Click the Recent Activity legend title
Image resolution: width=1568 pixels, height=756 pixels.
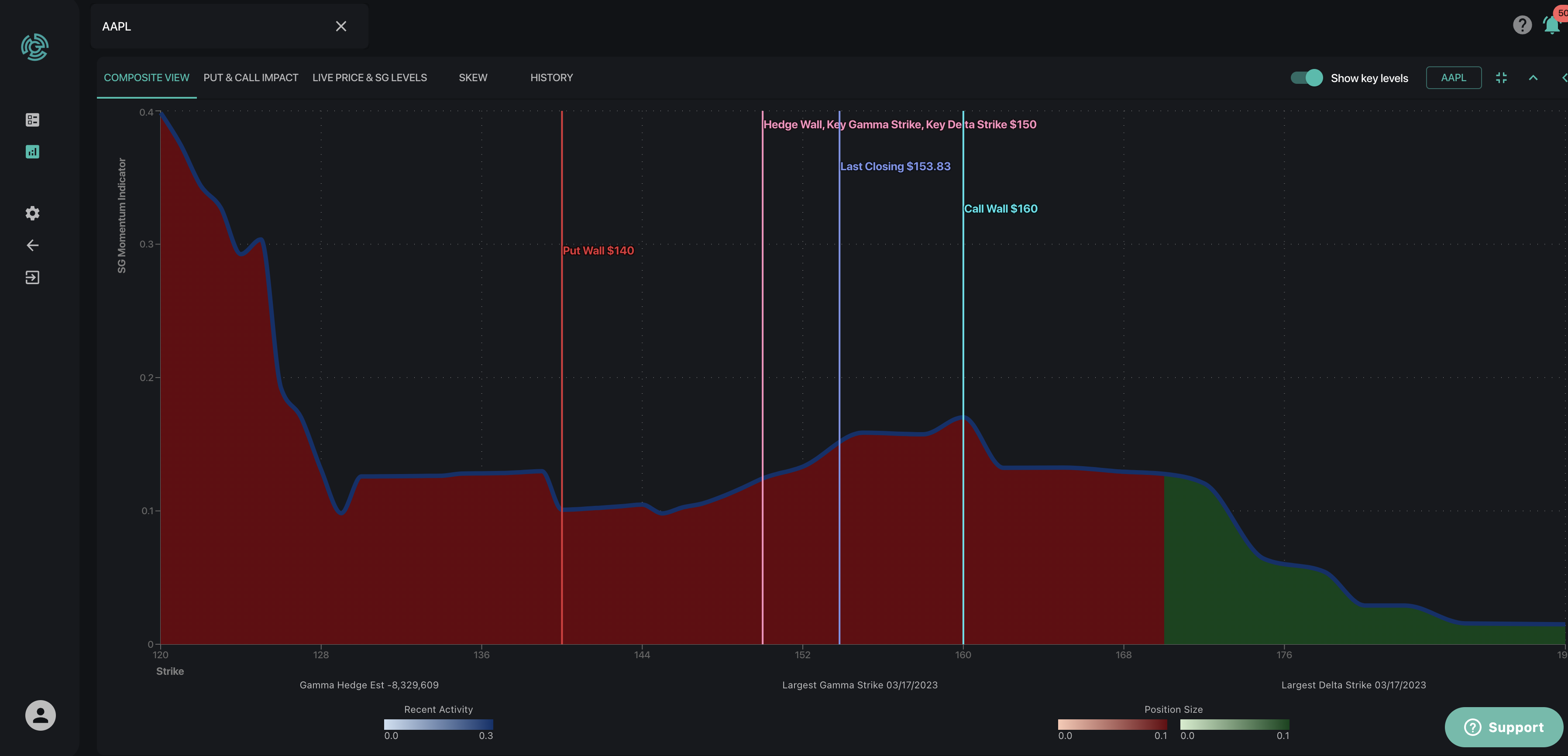438,710
